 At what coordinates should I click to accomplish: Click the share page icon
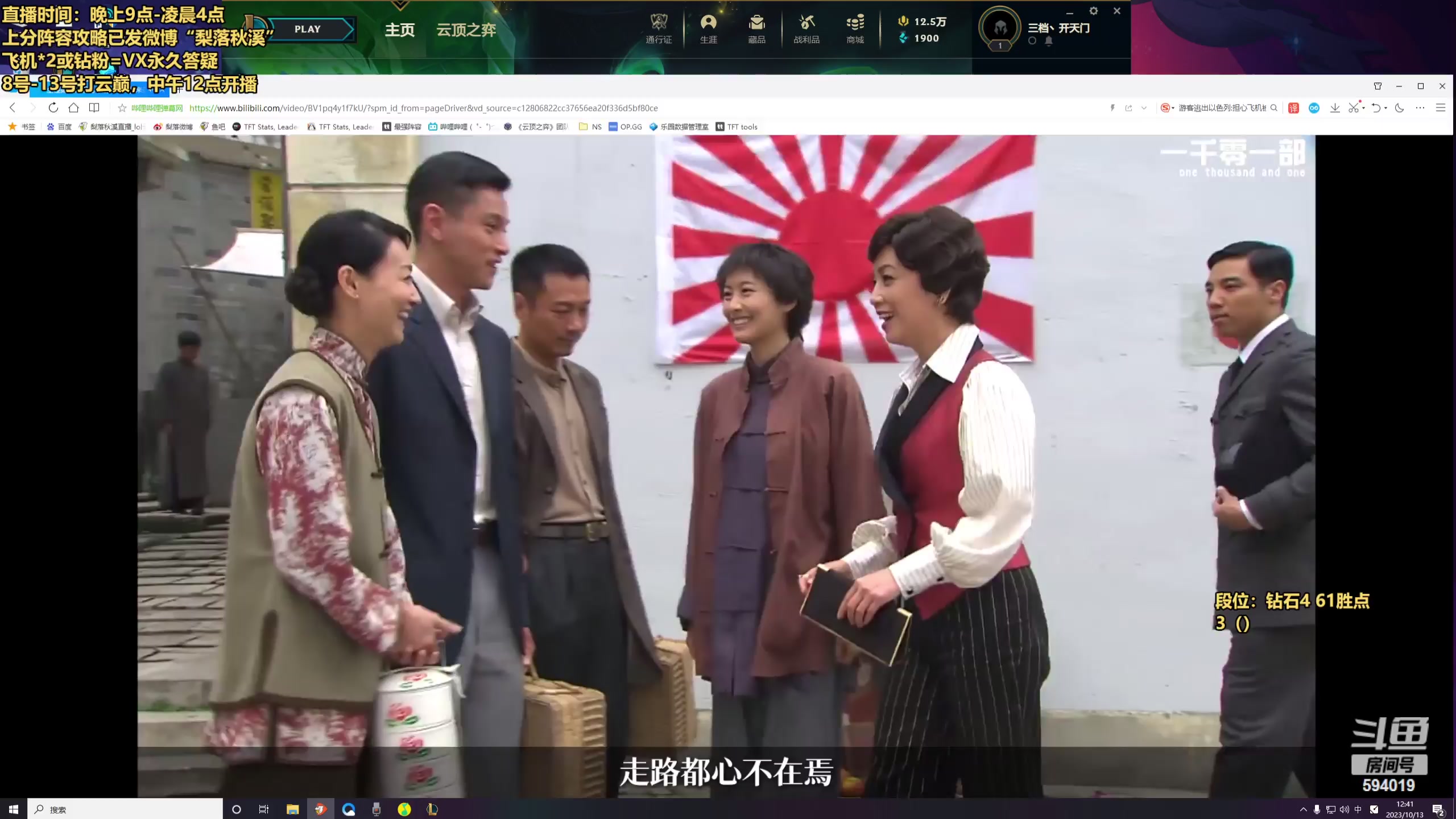[1128, 108]
